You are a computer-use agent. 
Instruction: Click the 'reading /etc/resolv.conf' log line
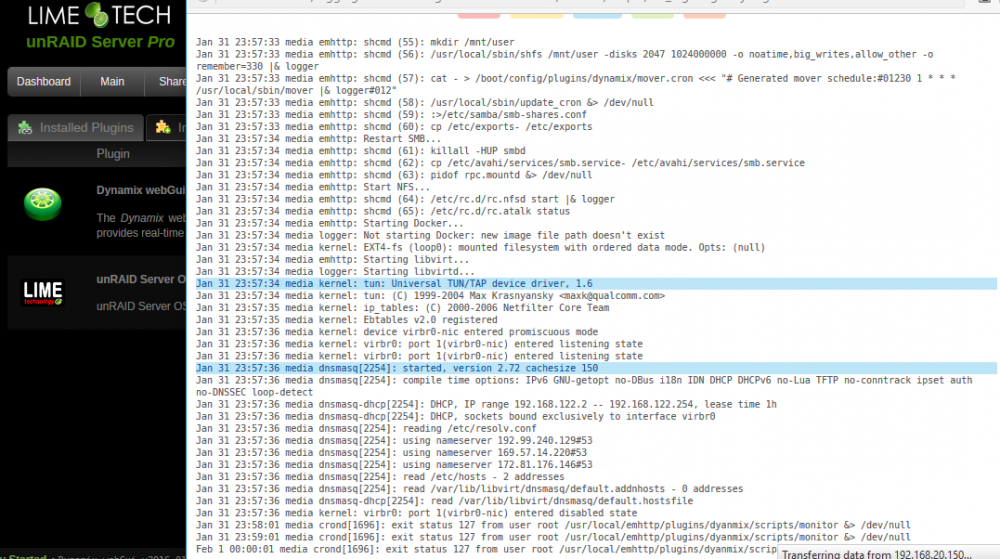click(366, 429)
